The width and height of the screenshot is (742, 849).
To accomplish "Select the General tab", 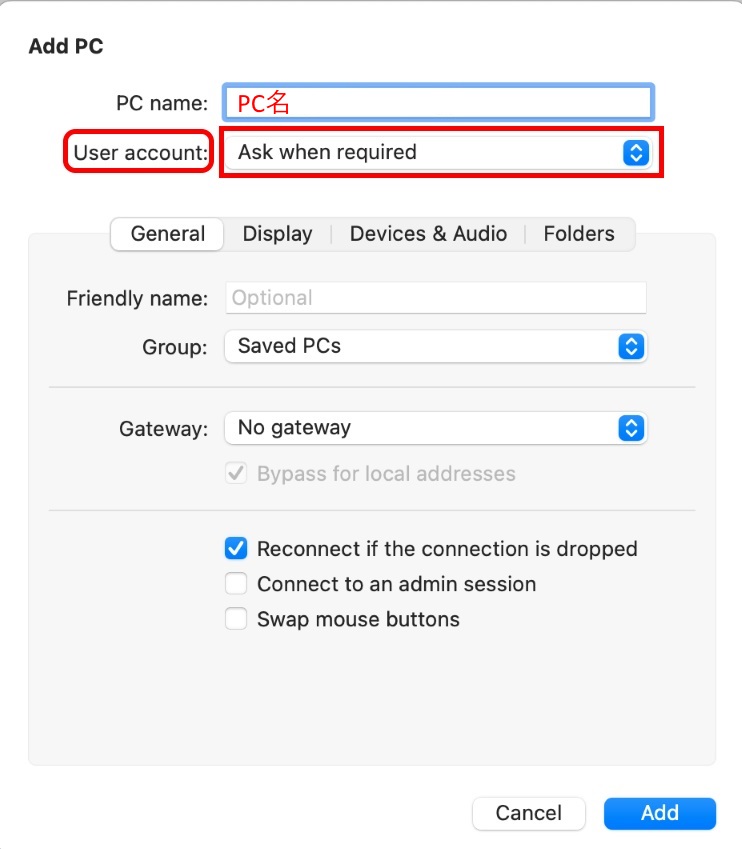I will pyautogui.click(x=168, y=234).
